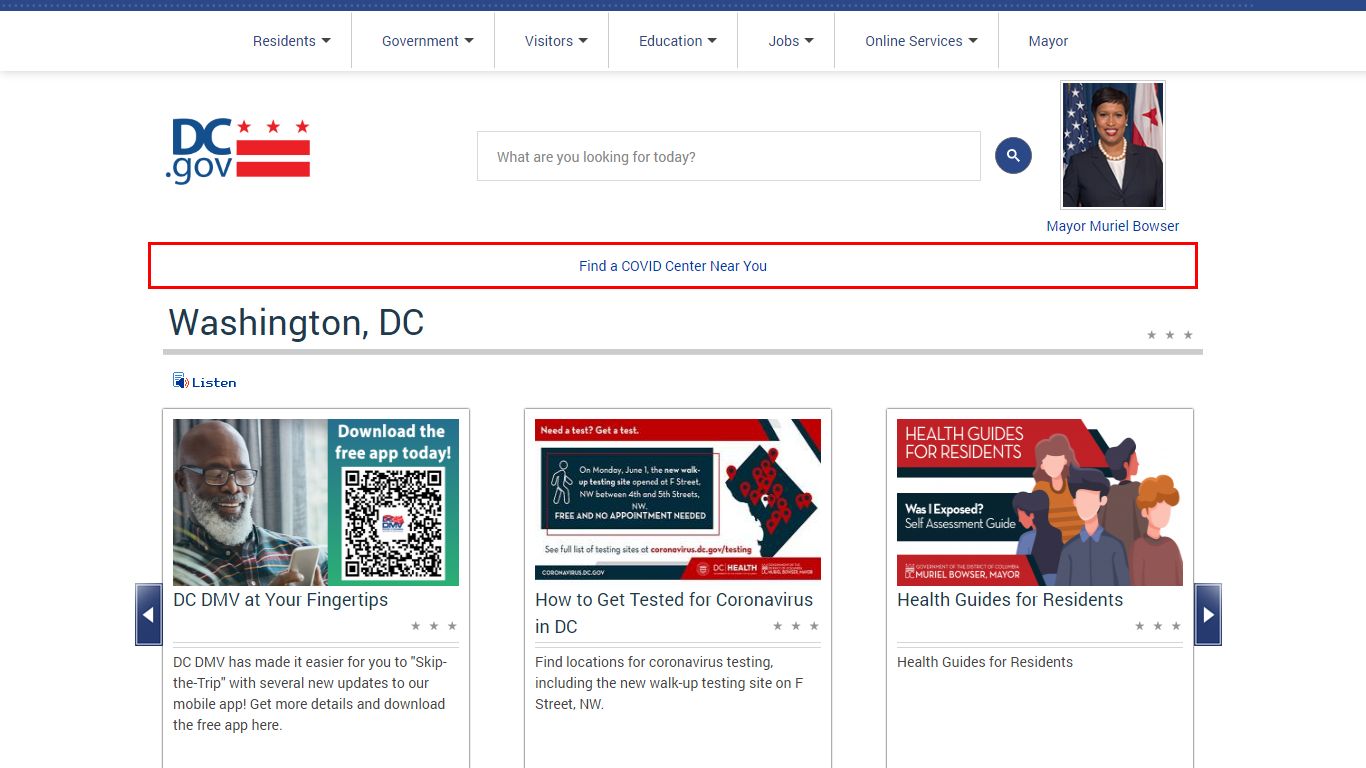Select the 'Find locations for coronavirus testing' text
The image size is (1366, 768).
tap(669, 683)
